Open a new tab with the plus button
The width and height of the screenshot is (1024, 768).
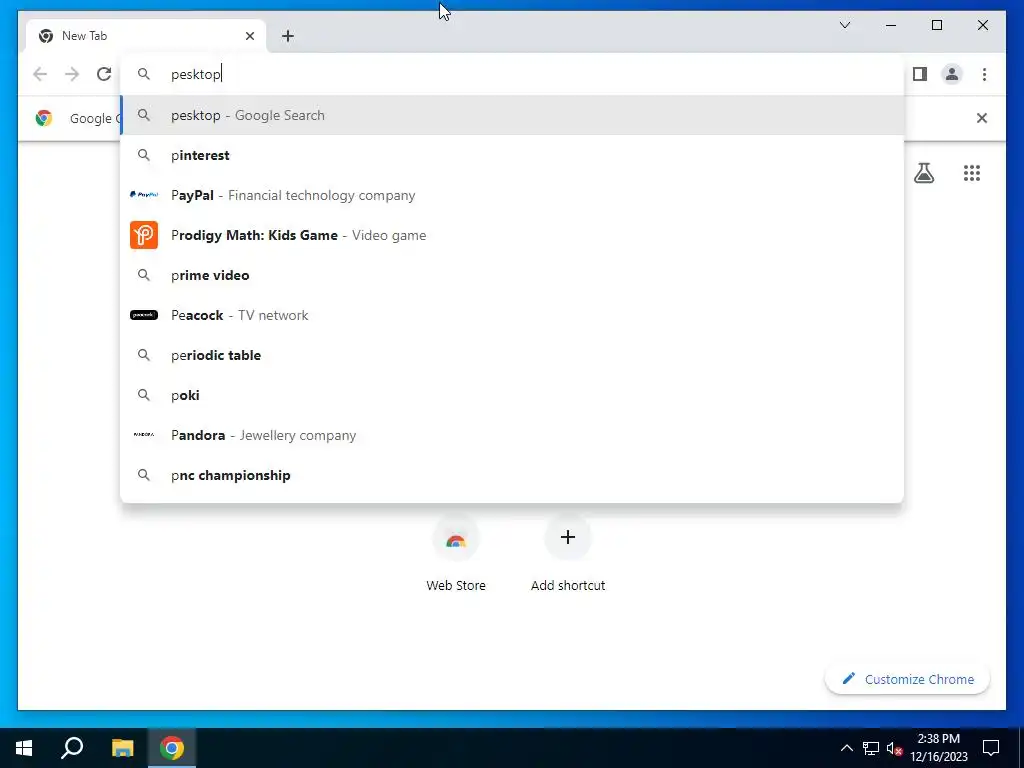point(287,36)
